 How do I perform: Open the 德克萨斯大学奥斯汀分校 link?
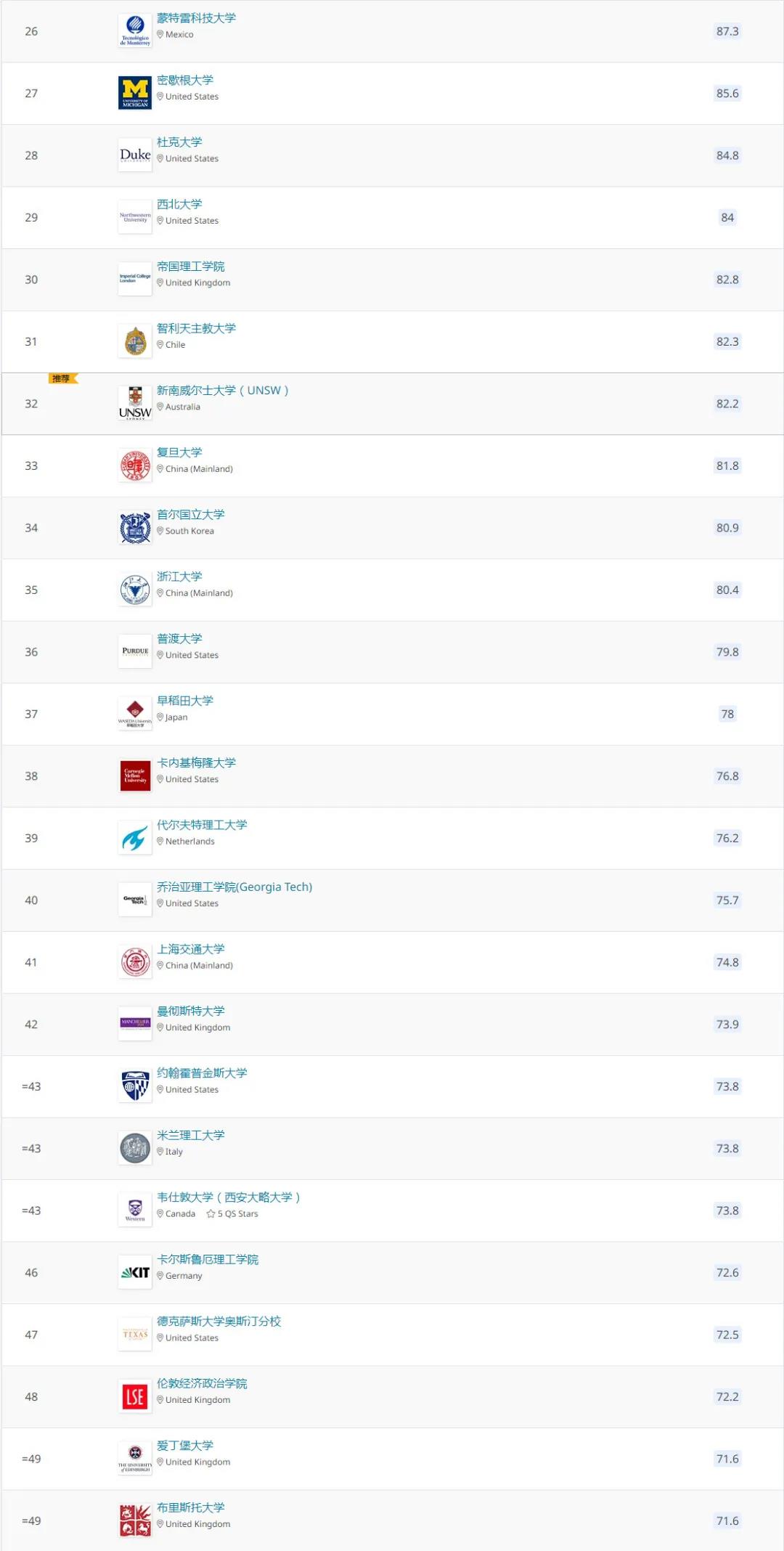(219, 1322)
